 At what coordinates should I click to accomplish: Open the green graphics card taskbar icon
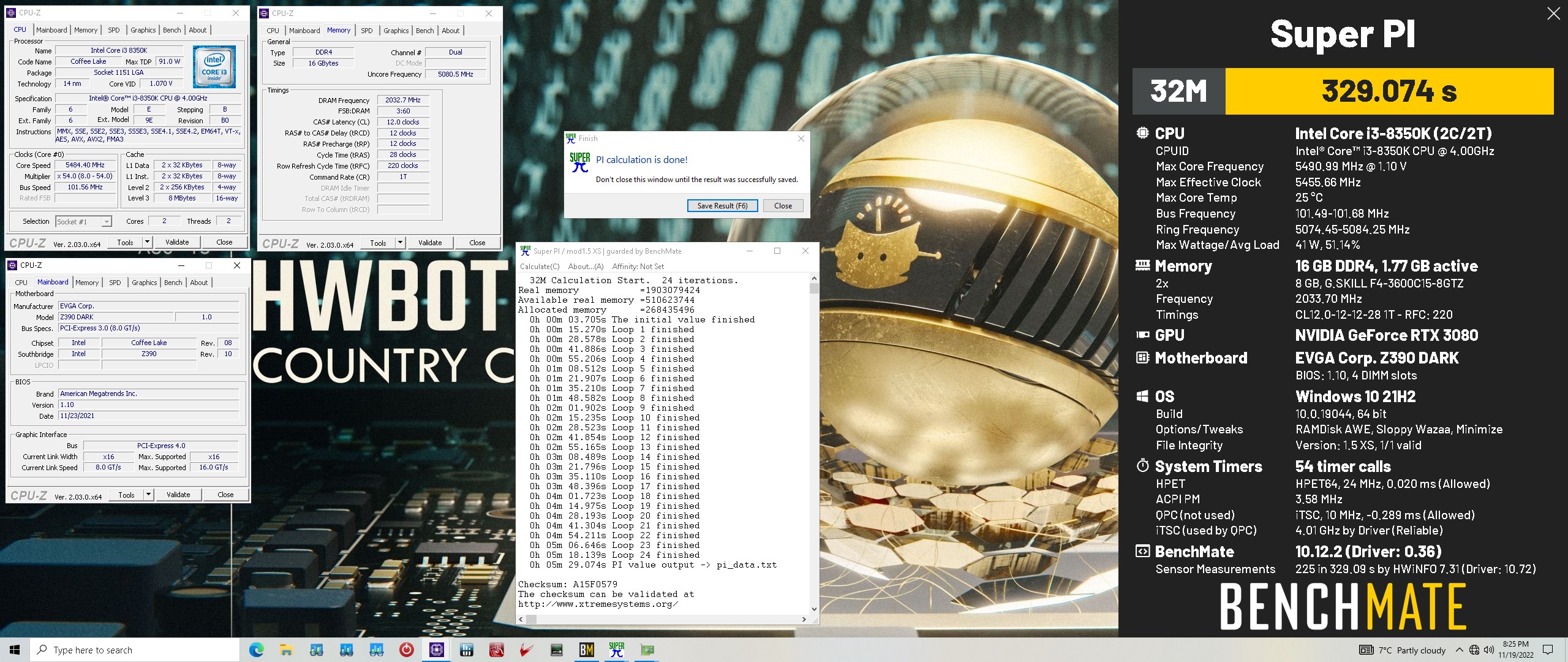pos(647,650)
